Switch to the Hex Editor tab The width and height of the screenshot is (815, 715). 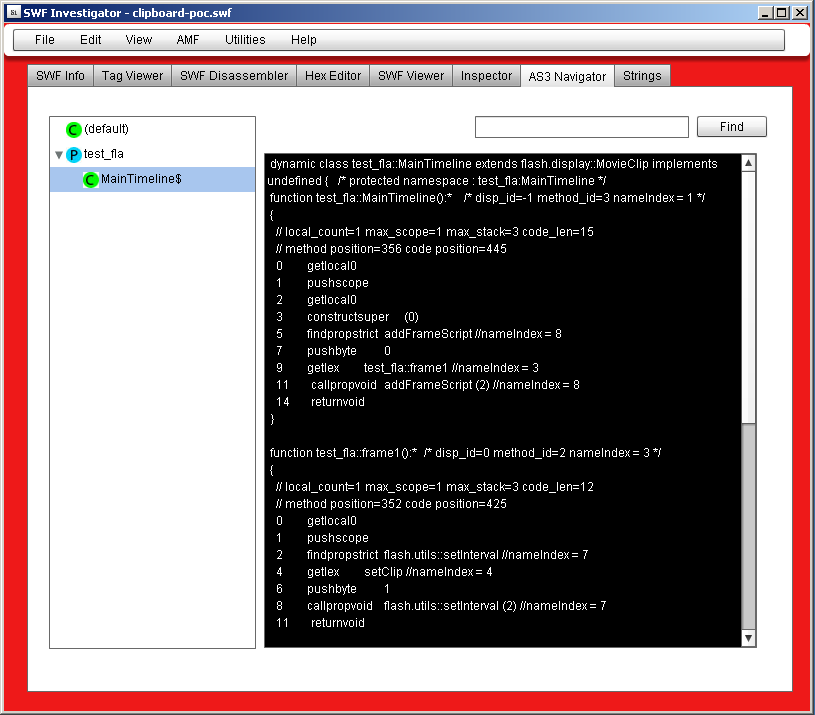333,76
